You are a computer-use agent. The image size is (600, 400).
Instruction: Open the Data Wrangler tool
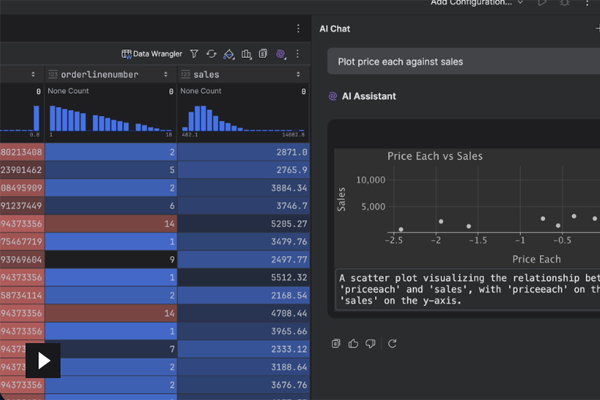point(152,54)
